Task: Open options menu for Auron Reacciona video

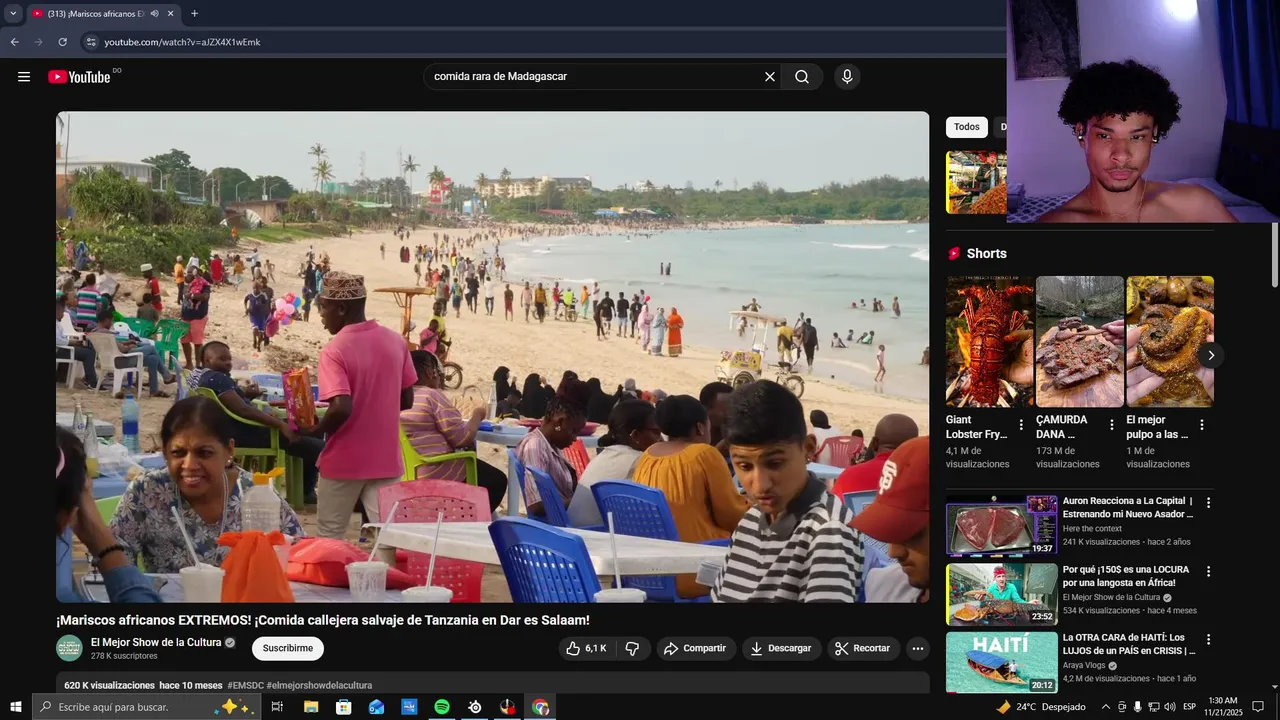Action: pyautogui.click(x=1208, y=503)
